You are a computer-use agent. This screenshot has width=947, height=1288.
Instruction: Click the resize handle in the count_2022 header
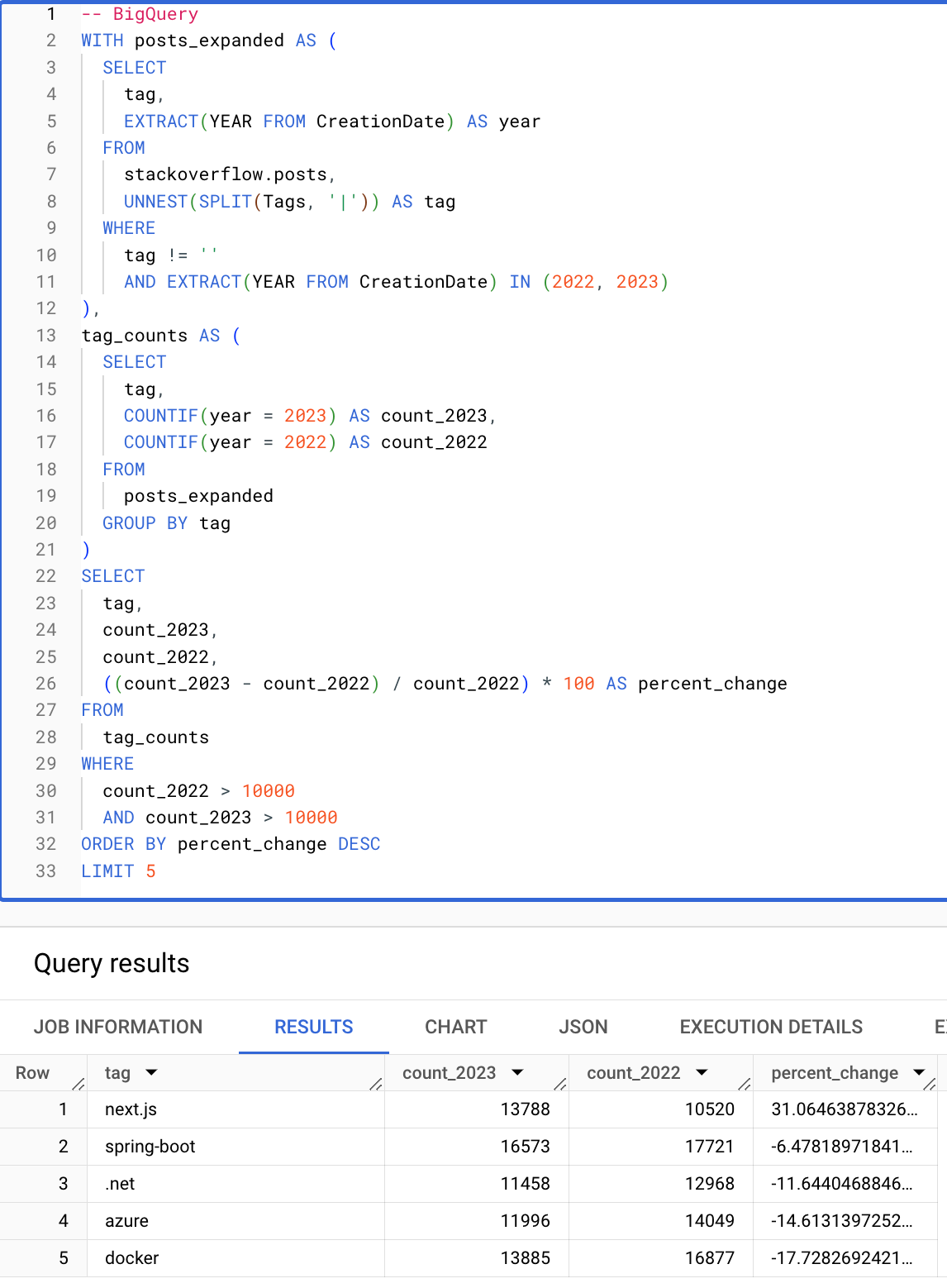[x=743, y=1085]
